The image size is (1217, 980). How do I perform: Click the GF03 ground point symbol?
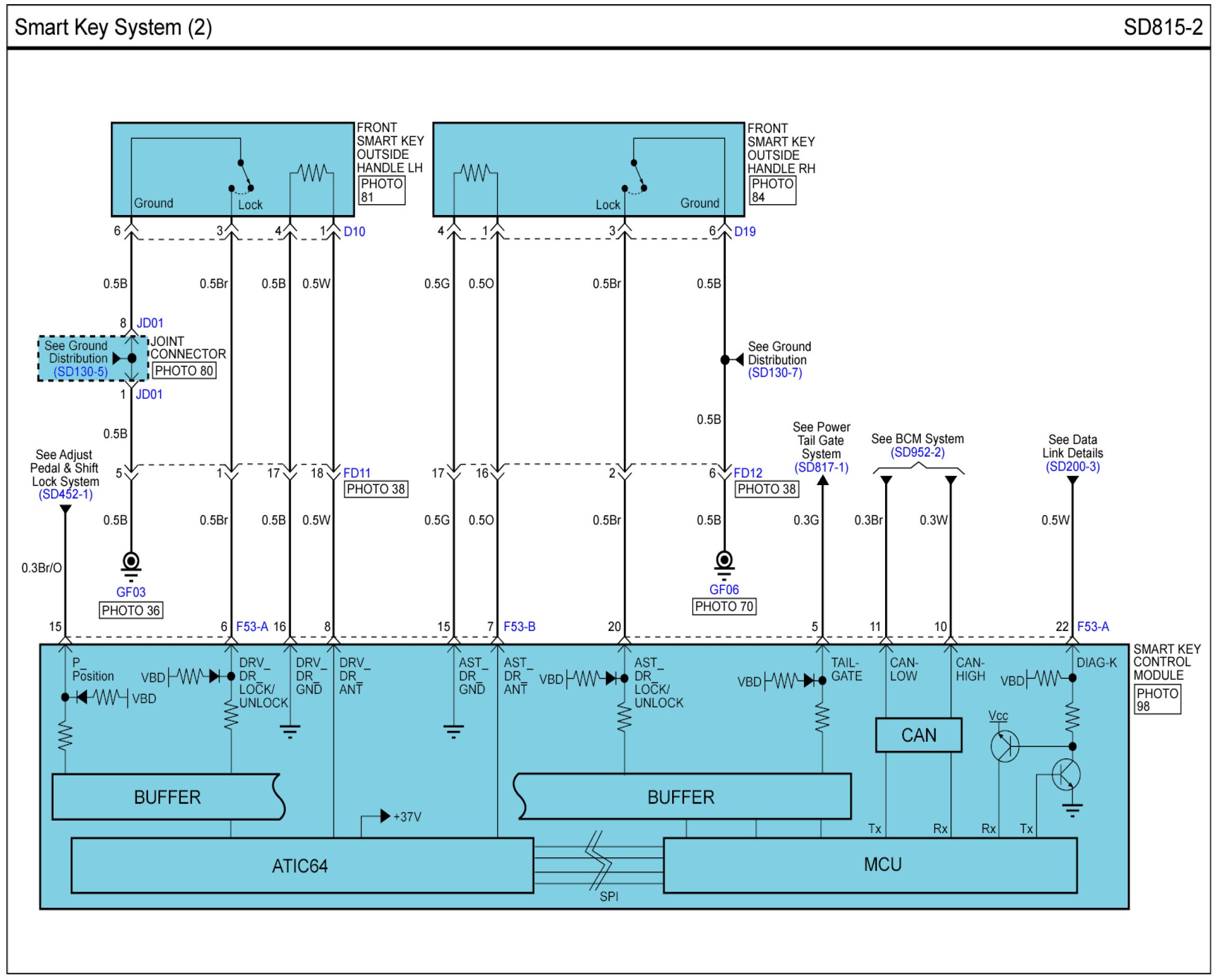(131, 562)
